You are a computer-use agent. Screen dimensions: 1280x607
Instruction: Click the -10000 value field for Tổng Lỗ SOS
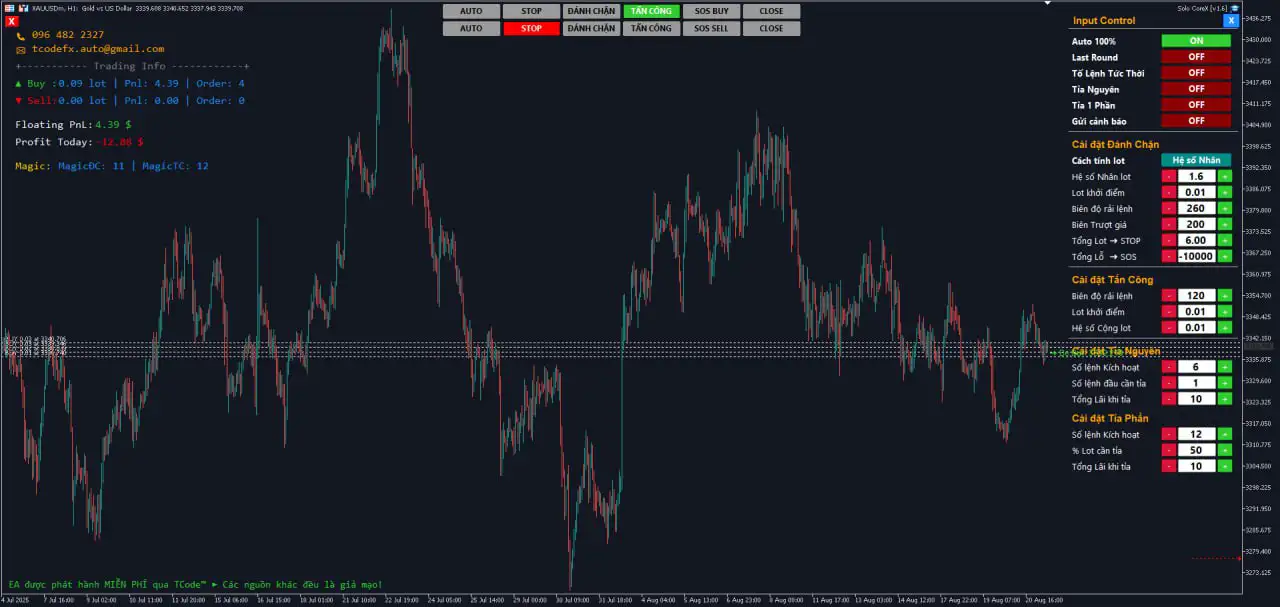[1196, 256]
